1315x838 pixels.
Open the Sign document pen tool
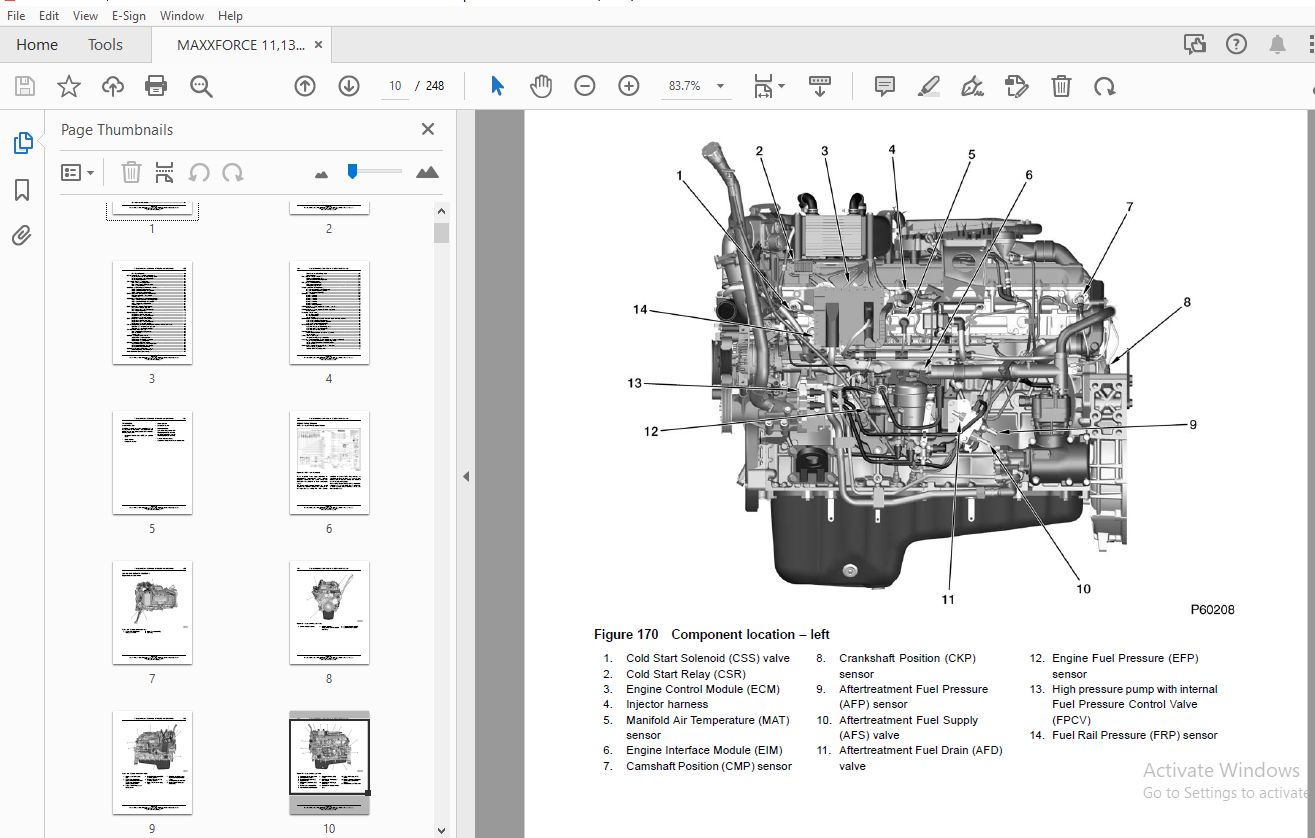point(972,86)
